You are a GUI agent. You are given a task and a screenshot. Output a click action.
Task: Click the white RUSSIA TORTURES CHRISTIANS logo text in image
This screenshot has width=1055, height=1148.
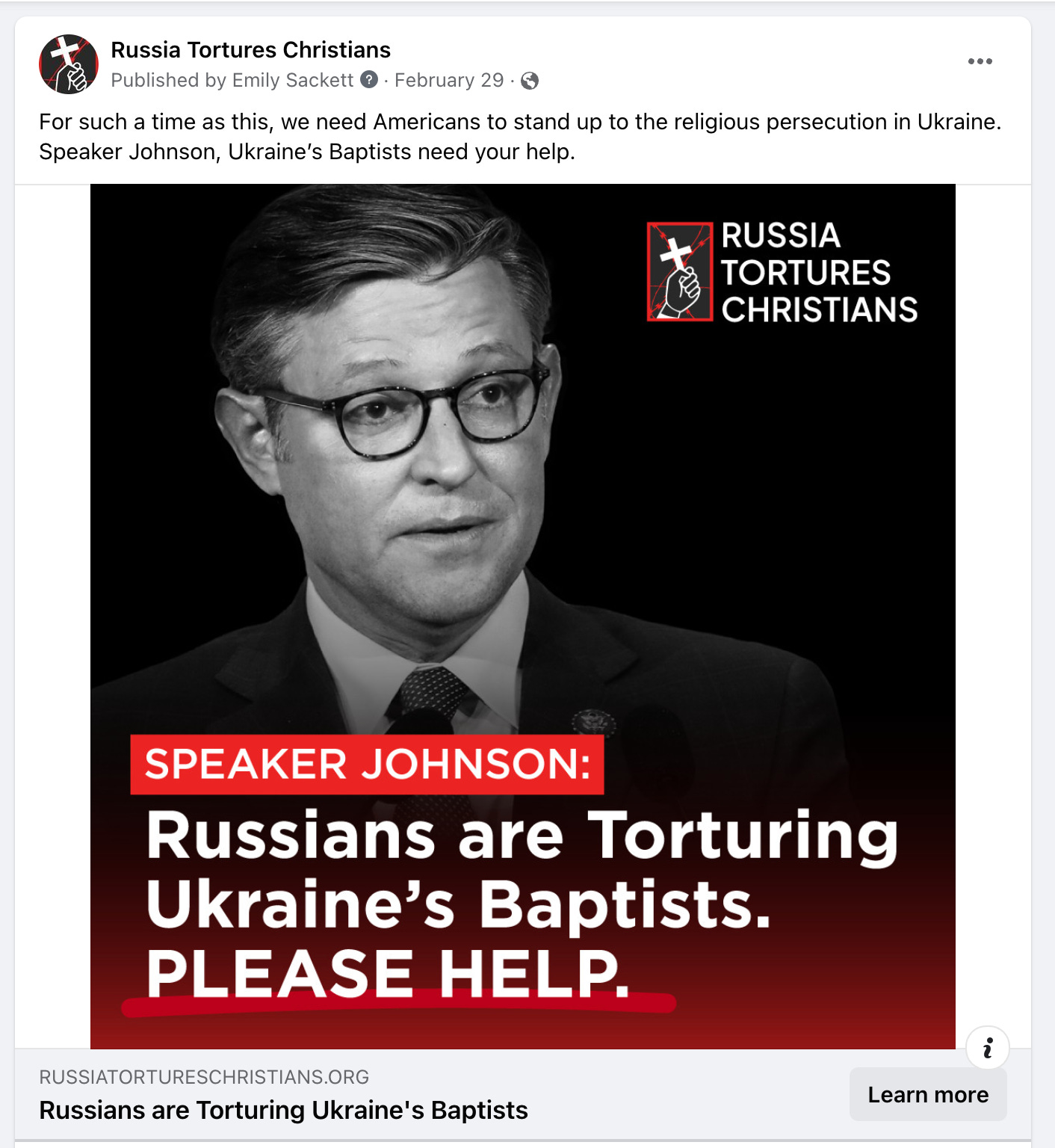[x=819, y=273]
